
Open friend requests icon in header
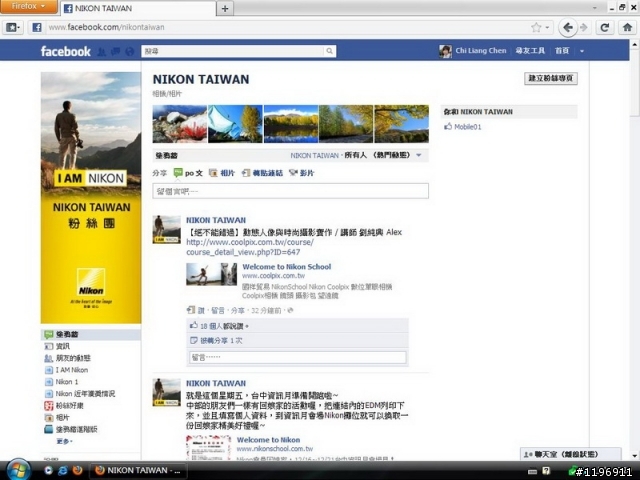(102, 51)
